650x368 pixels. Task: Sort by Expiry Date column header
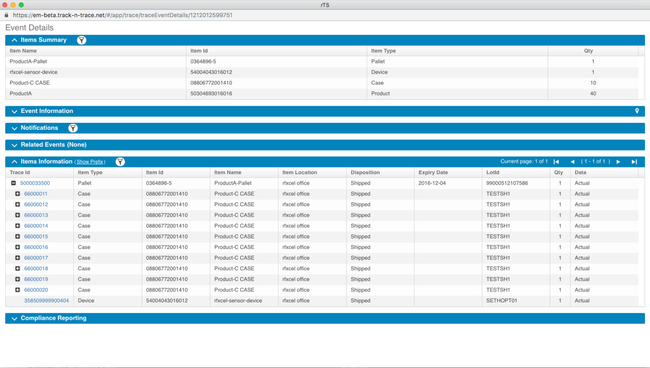coord(433,172)
